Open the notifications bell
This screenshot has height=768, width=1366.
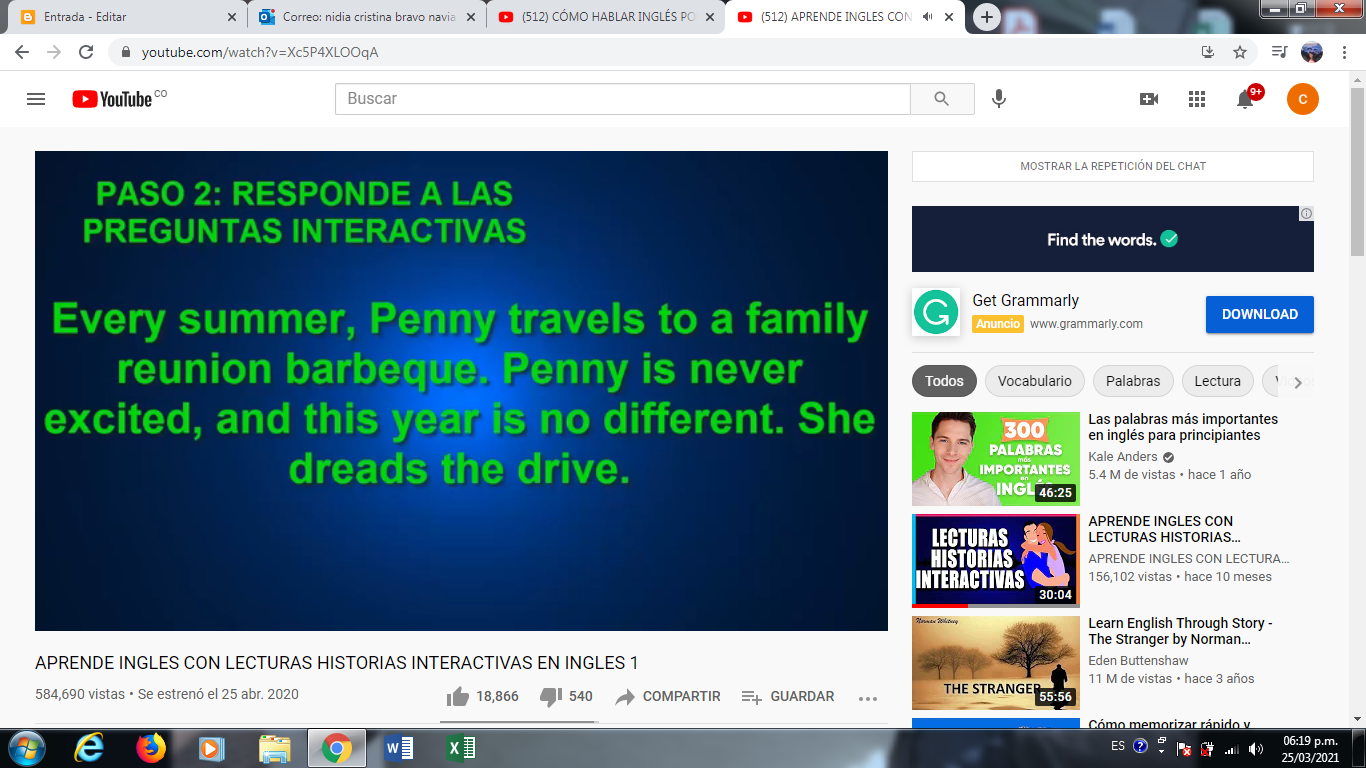[x=1246, y=99]
